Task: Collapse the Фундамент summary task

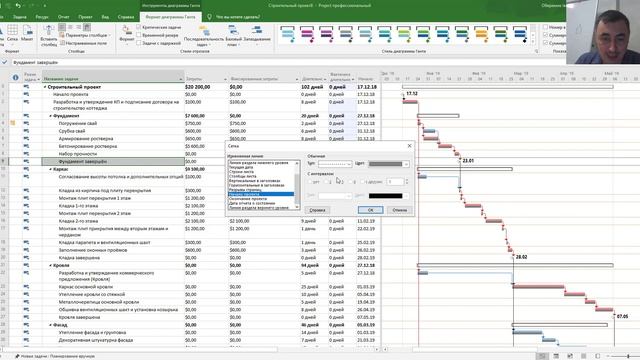Action: [51, 116]
